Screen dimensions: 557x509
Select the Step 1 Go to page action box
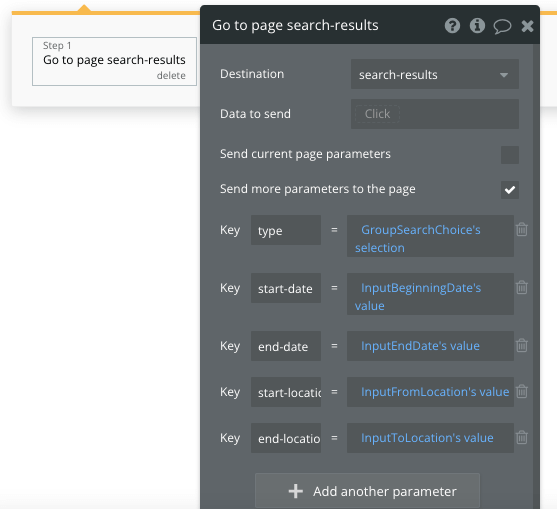[114, 61]
